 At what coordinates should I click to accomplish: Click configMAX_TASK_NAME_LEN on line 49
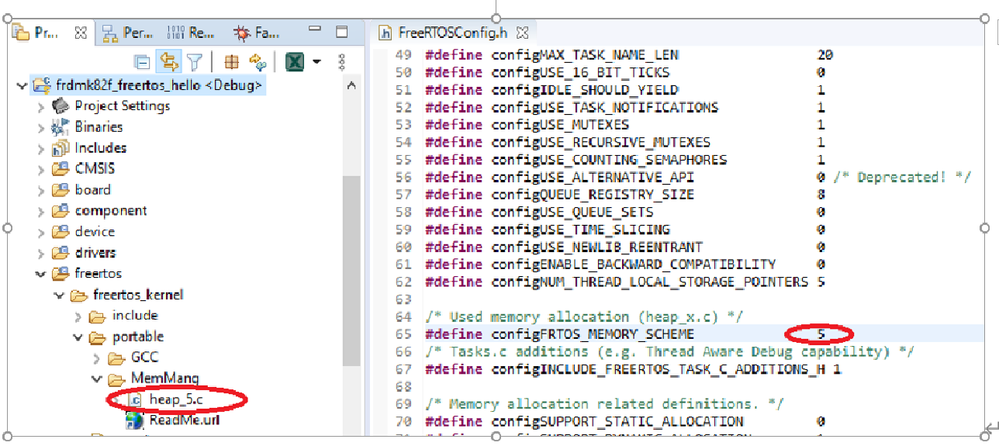click(x=585, y=55)
